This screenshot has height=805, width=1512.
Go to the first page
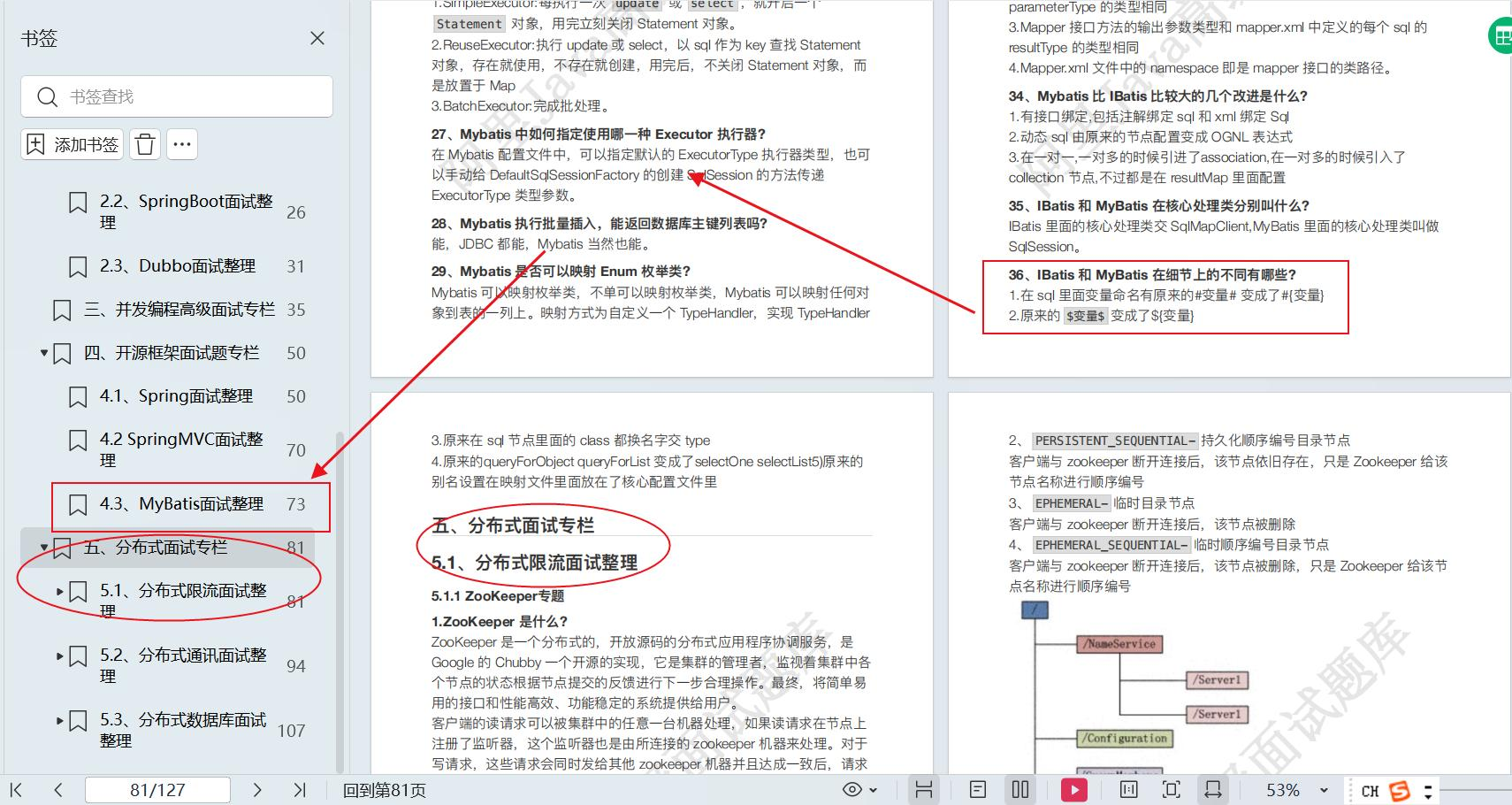click(x=16, y=790)
